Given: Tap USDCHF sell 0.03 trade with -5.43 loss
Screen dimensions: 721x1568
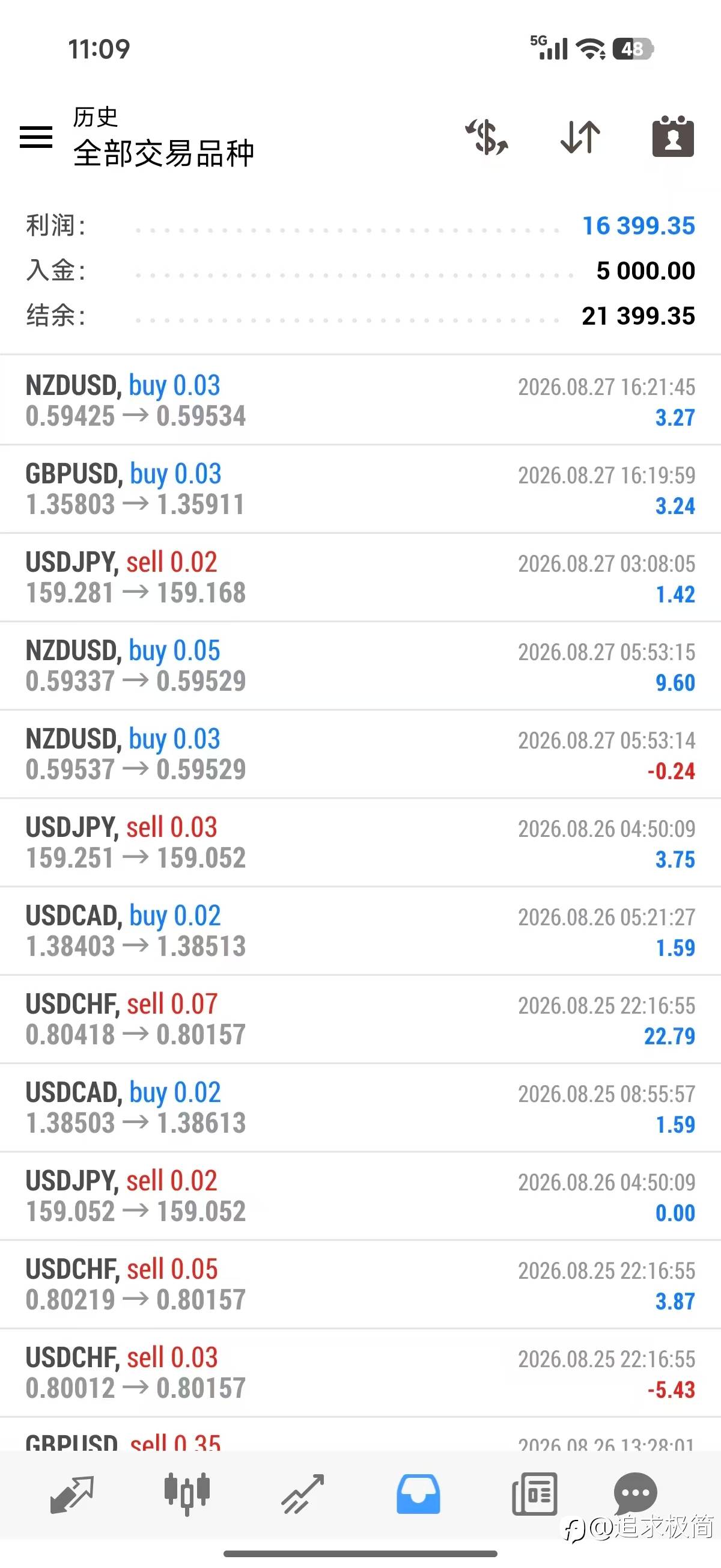Looking at the screenshot, I should 360,1373.
